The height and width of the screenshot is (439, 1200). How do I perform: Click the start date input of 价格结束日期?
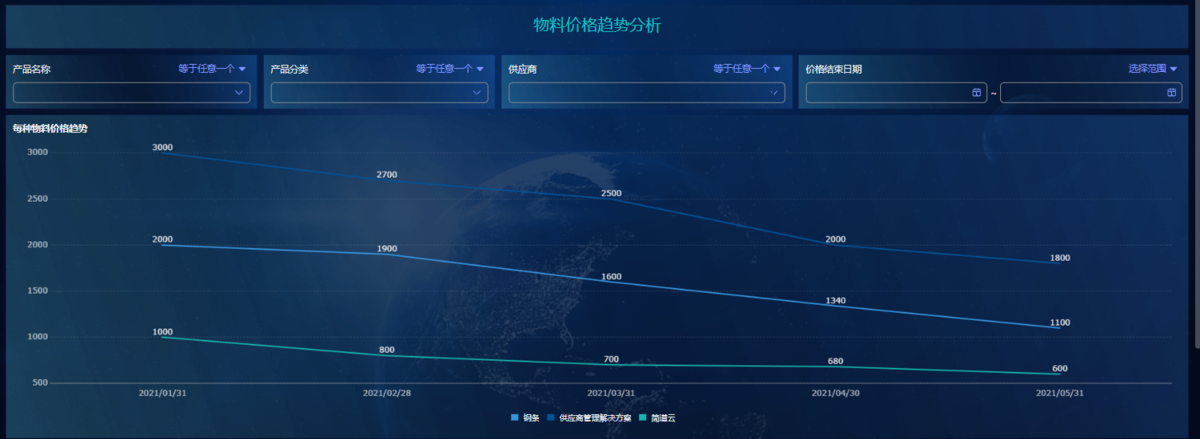click(x=896, y=93)
